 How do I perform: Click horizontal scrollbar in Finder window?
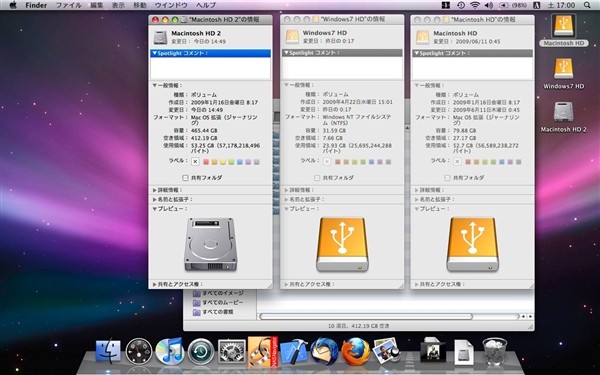tap(366, 316)
